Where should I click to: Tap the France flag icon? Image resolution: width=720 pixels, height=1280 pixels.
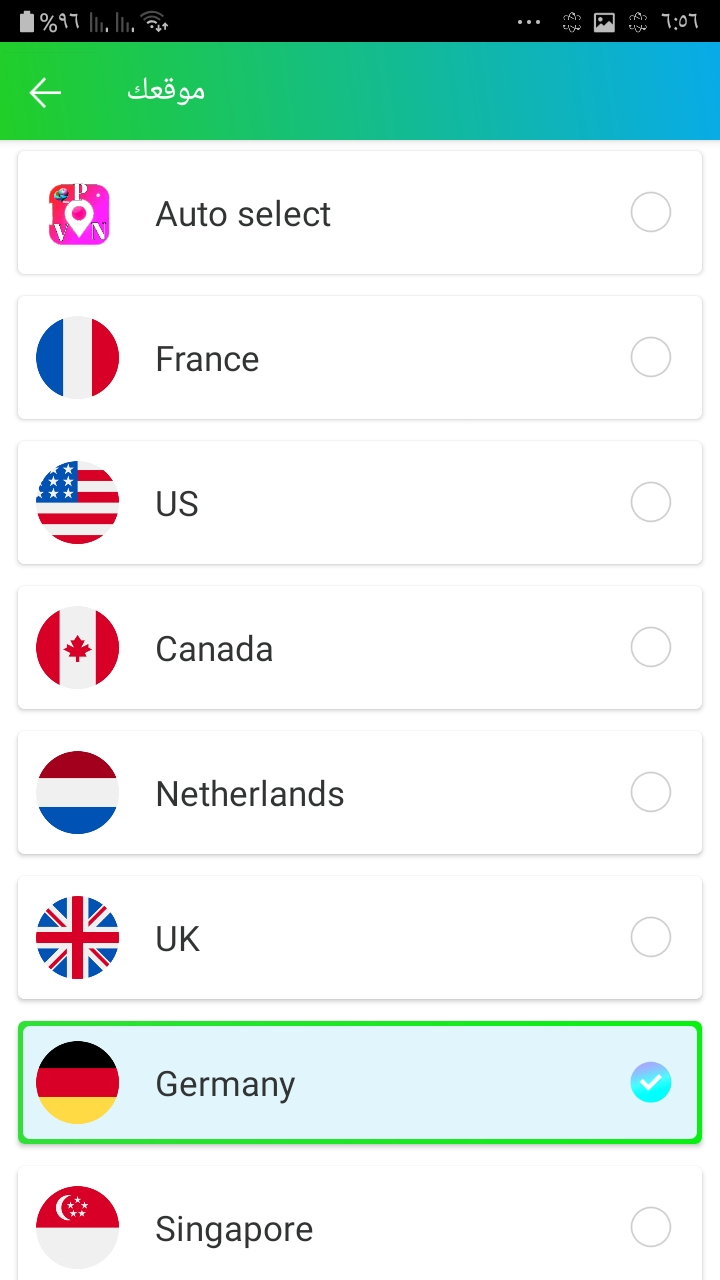78,358
